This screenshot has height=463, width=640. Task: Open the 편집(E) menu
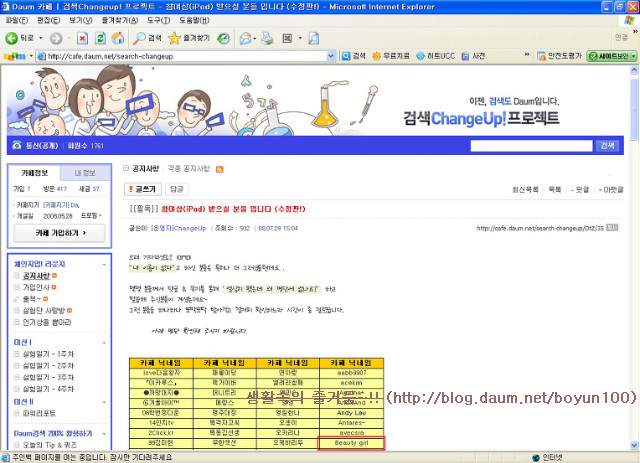49,20
